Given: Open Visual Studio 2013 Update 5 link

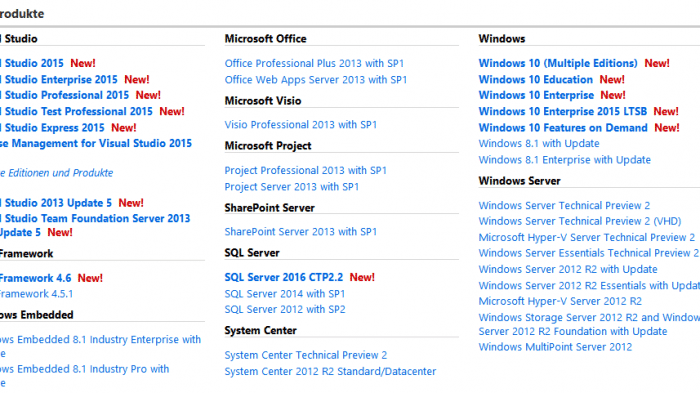Looking at the screenshot, I should tap(56, 203).
